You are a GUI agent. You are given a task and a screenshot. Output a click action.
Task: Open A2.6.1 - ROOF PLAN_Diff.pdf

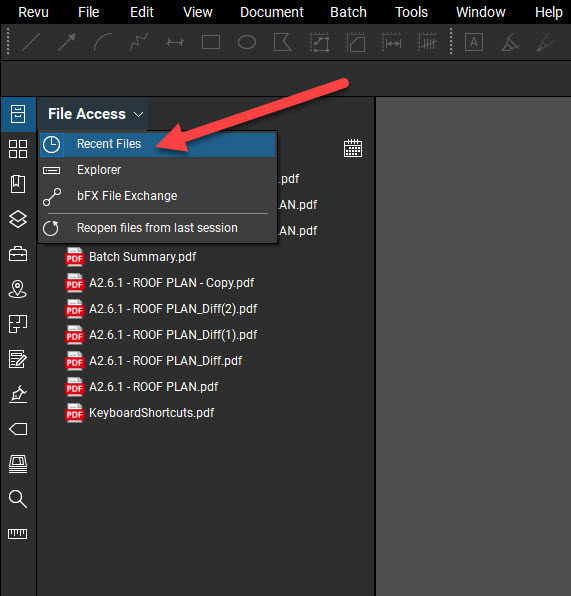point(154,361)
